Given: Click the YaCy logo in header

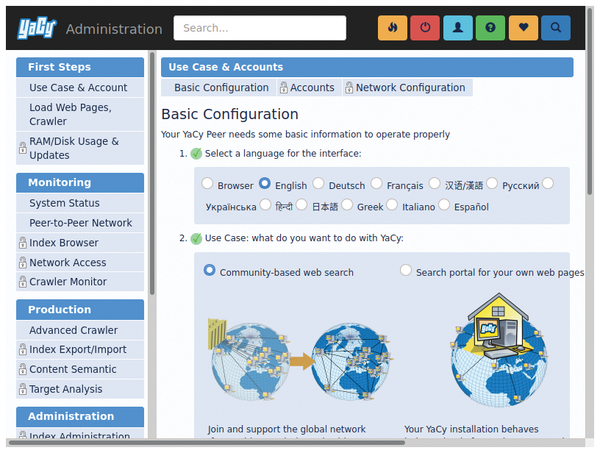Looking at the screenshot, I should 37,28.
